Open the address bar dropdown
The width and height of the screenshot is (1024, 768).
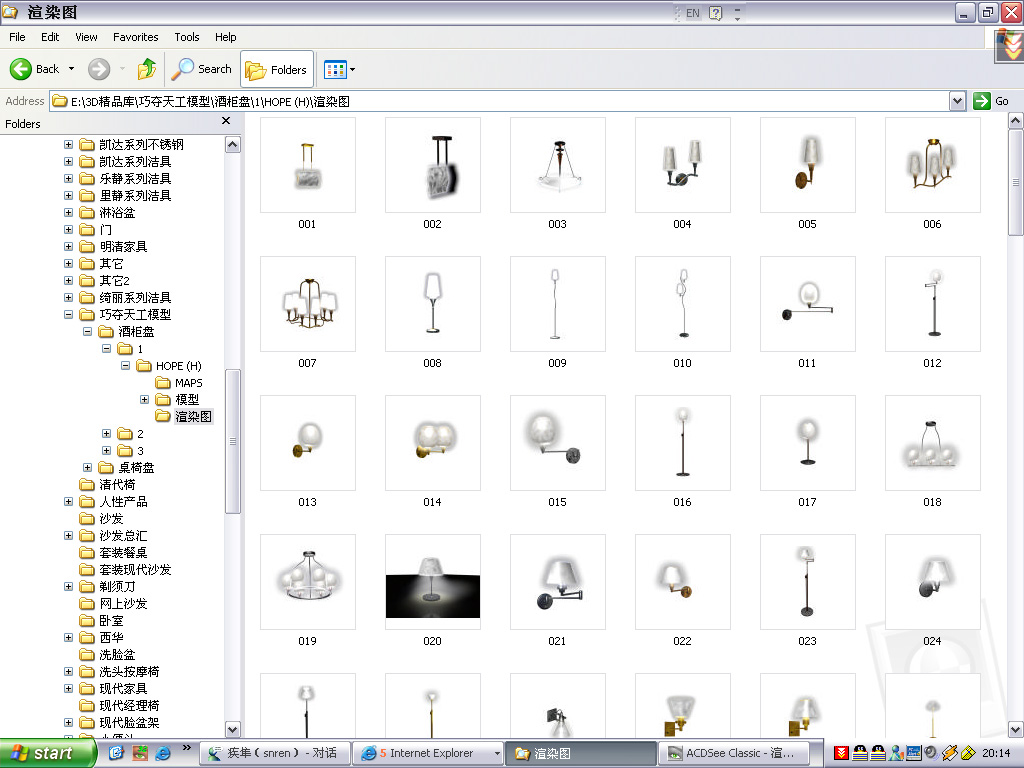(x=957, y=101)
